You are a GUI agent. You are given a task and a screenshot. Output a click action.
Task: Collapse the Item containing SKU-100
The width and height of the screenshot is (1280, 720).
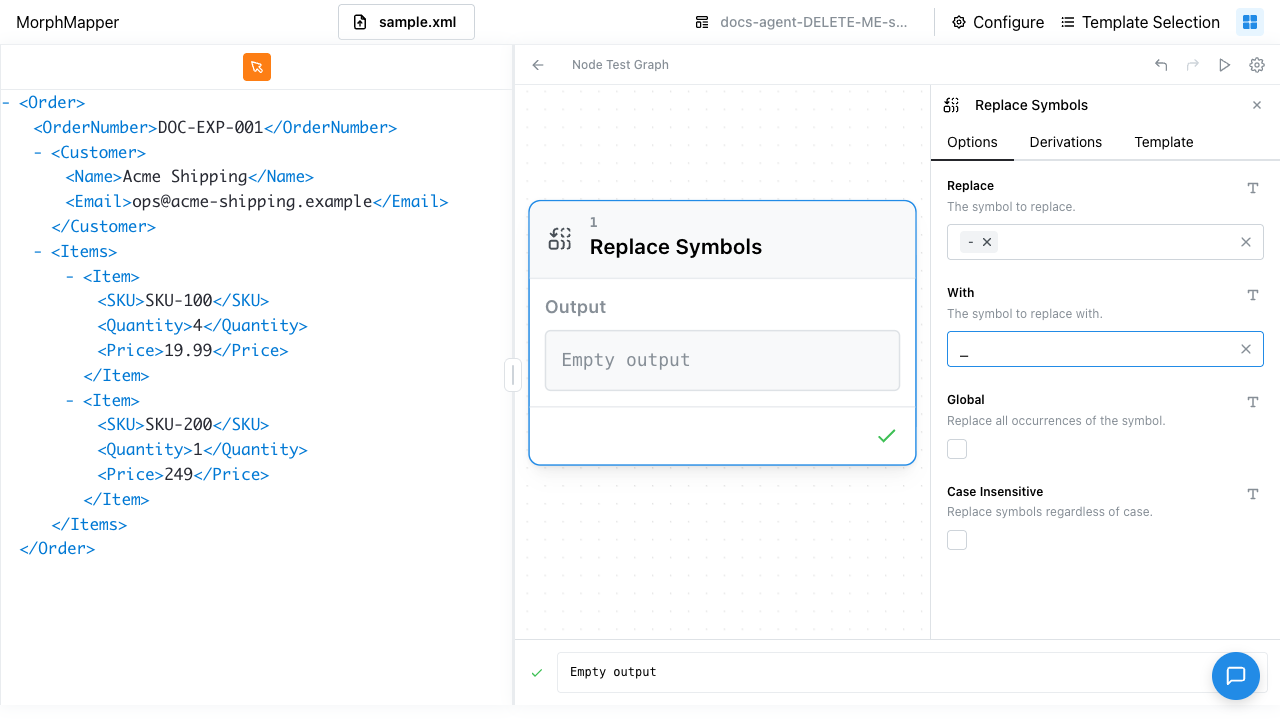70,277
